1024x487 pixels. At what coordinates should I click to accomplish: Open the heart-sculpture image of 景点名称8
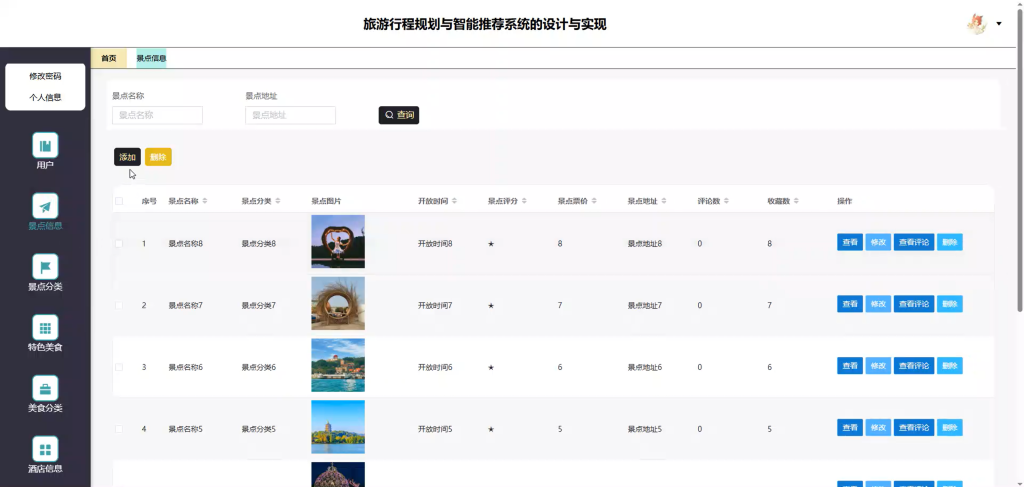point(338,242)
